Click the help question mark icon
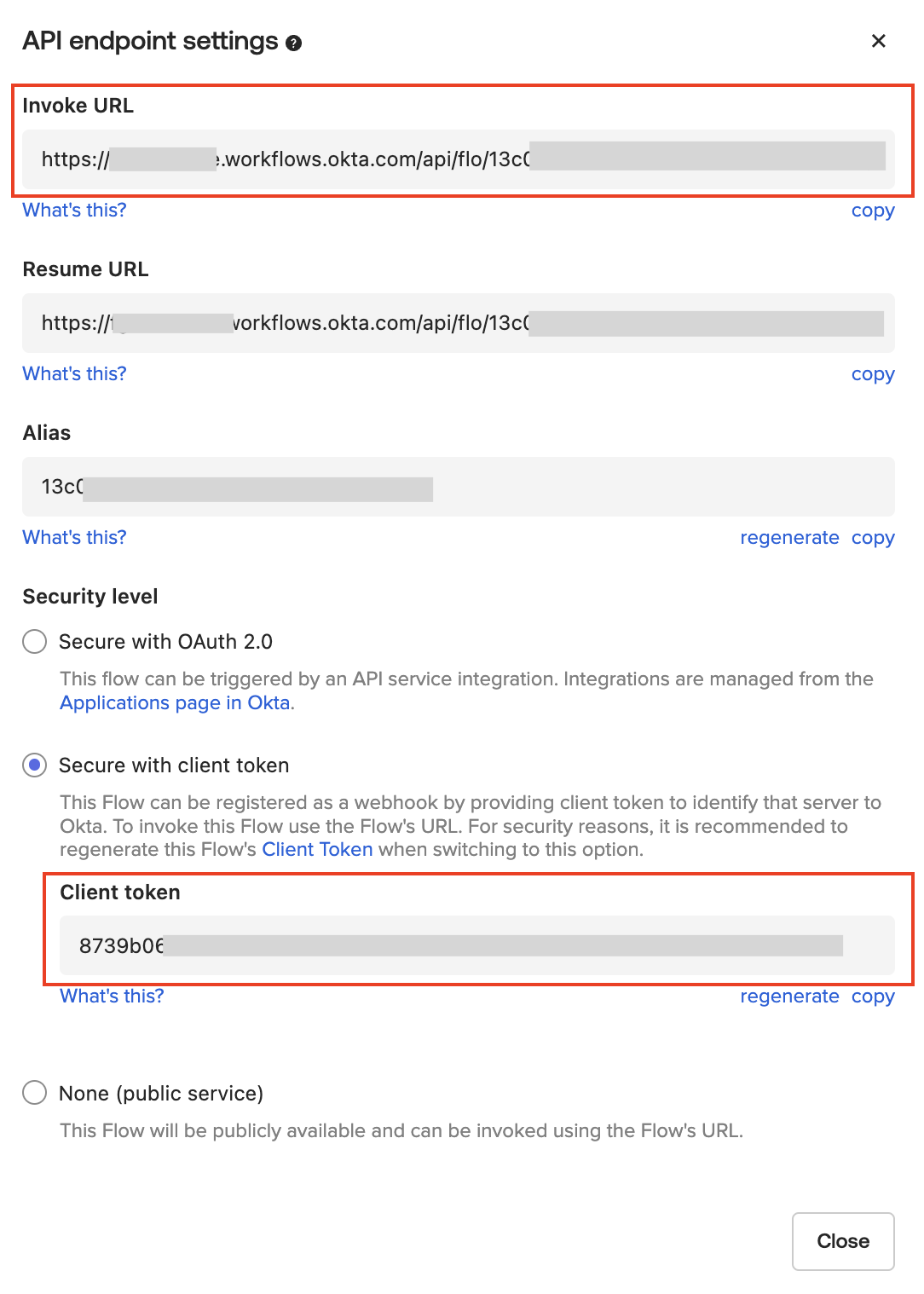Viewport: 924px width, 1294px height. [294, 43]
